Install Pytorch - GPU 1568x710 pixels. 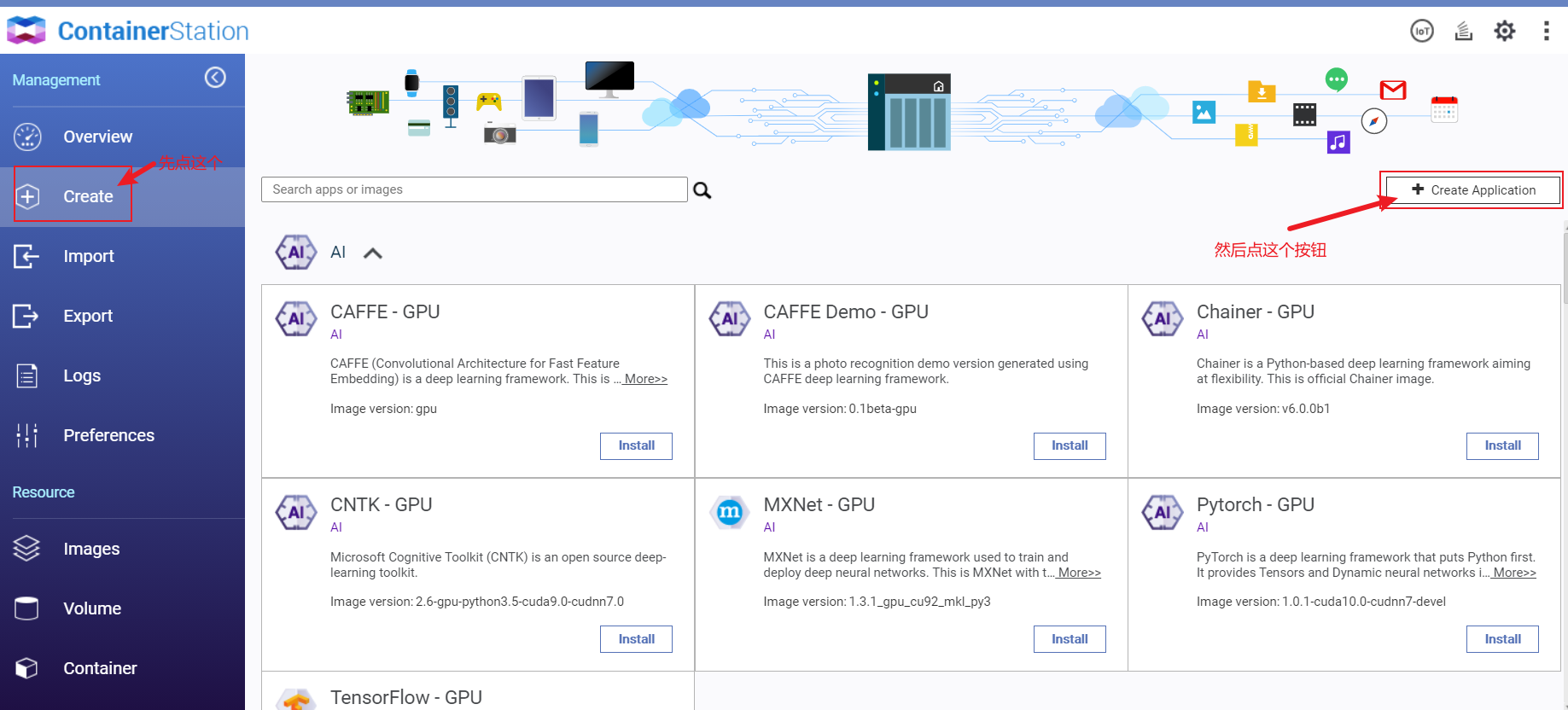click(1502, 639)
